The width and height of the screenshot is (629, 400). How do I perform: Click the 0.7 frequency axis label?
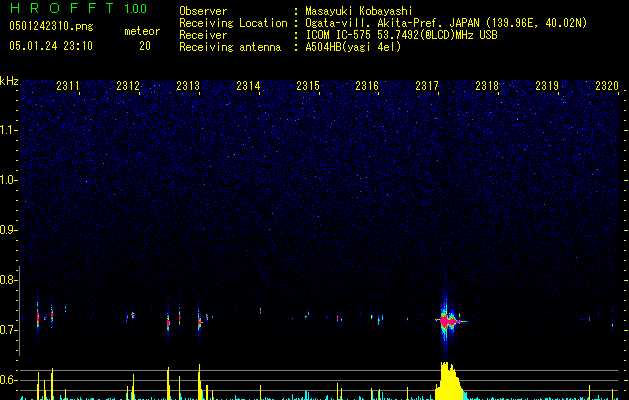pos(9,330)
